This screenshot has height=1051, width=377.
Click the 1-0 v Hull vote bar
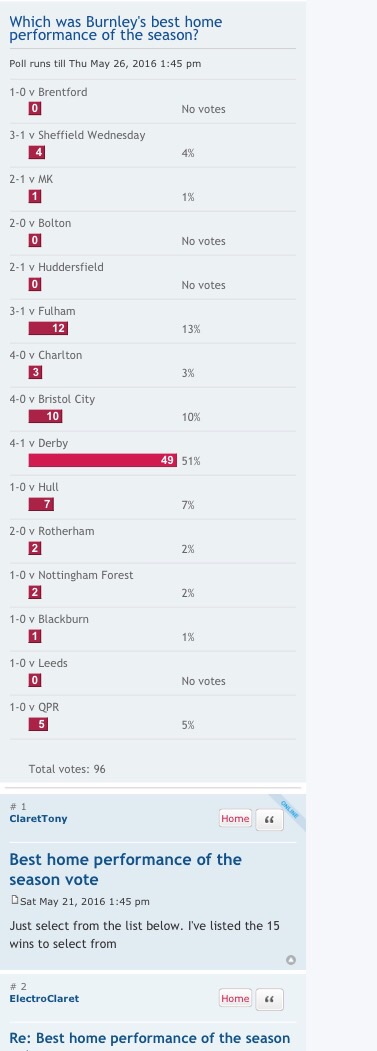pyautogui.click(x=41, y=504)
